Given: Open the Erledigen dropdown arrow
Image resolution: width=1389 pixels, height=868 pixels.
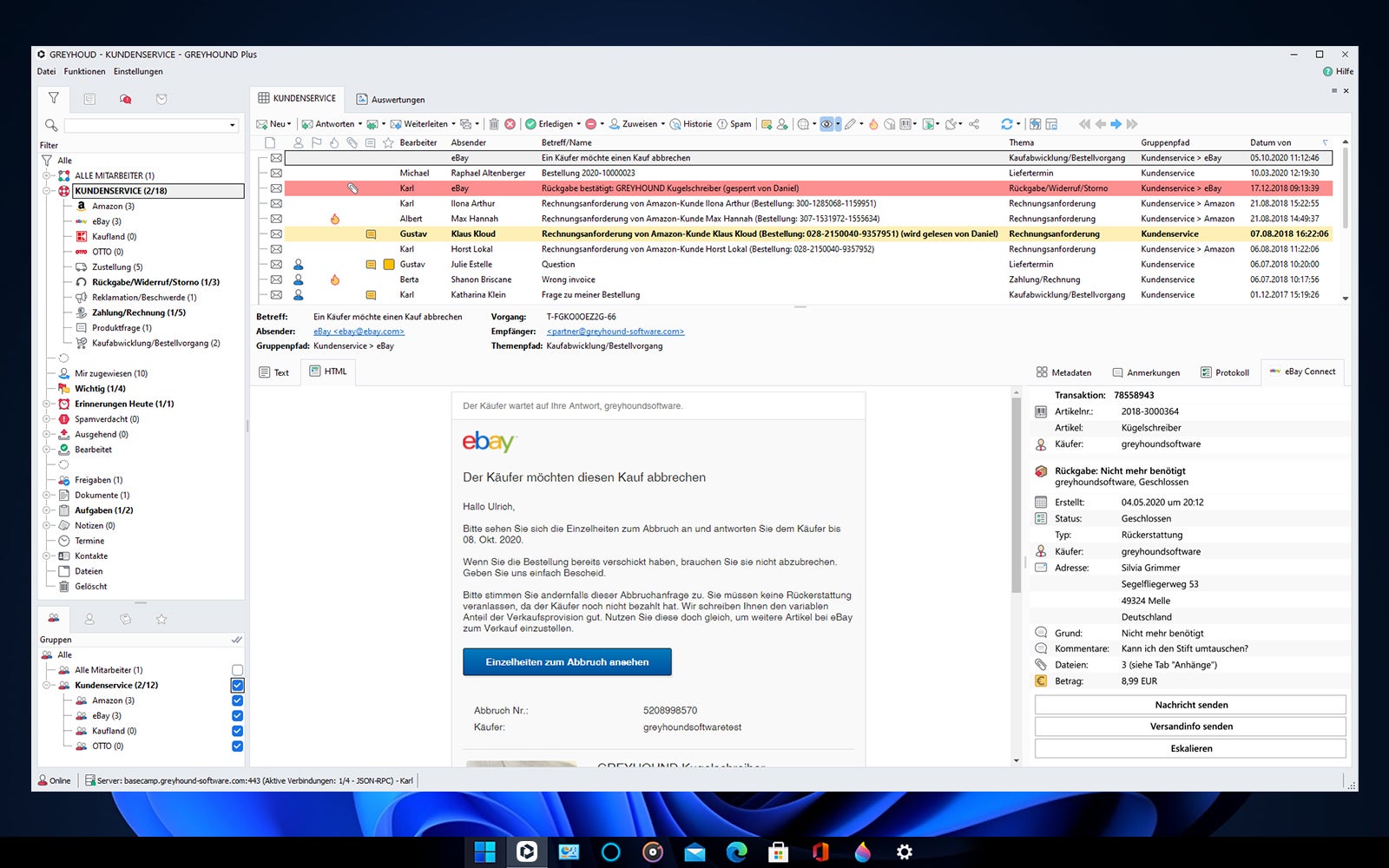Looking at the screenshot, I should (579, 124).
